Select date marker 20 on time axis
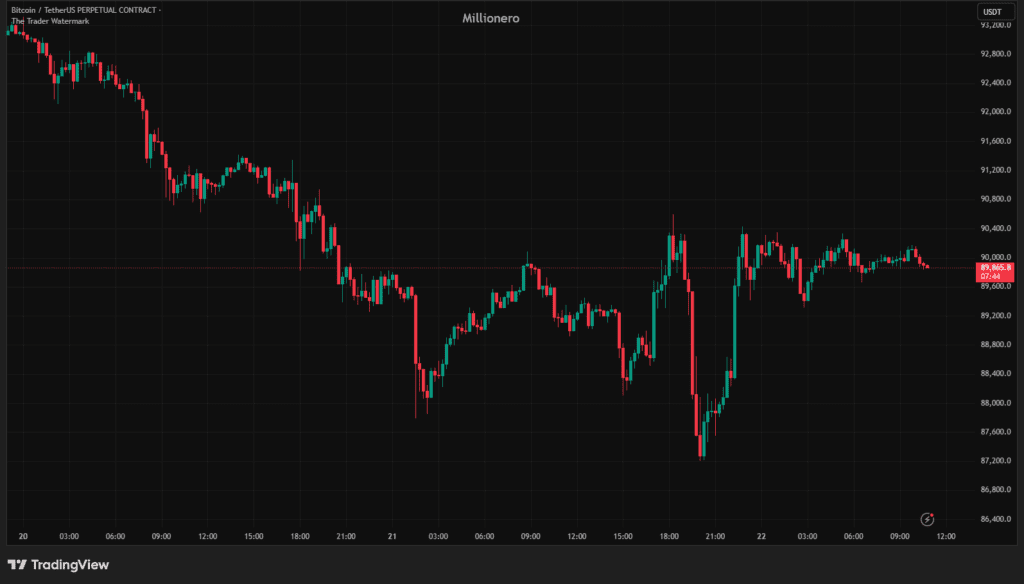The width and height of the screenshot is (1024, 584). click(22, 537)
